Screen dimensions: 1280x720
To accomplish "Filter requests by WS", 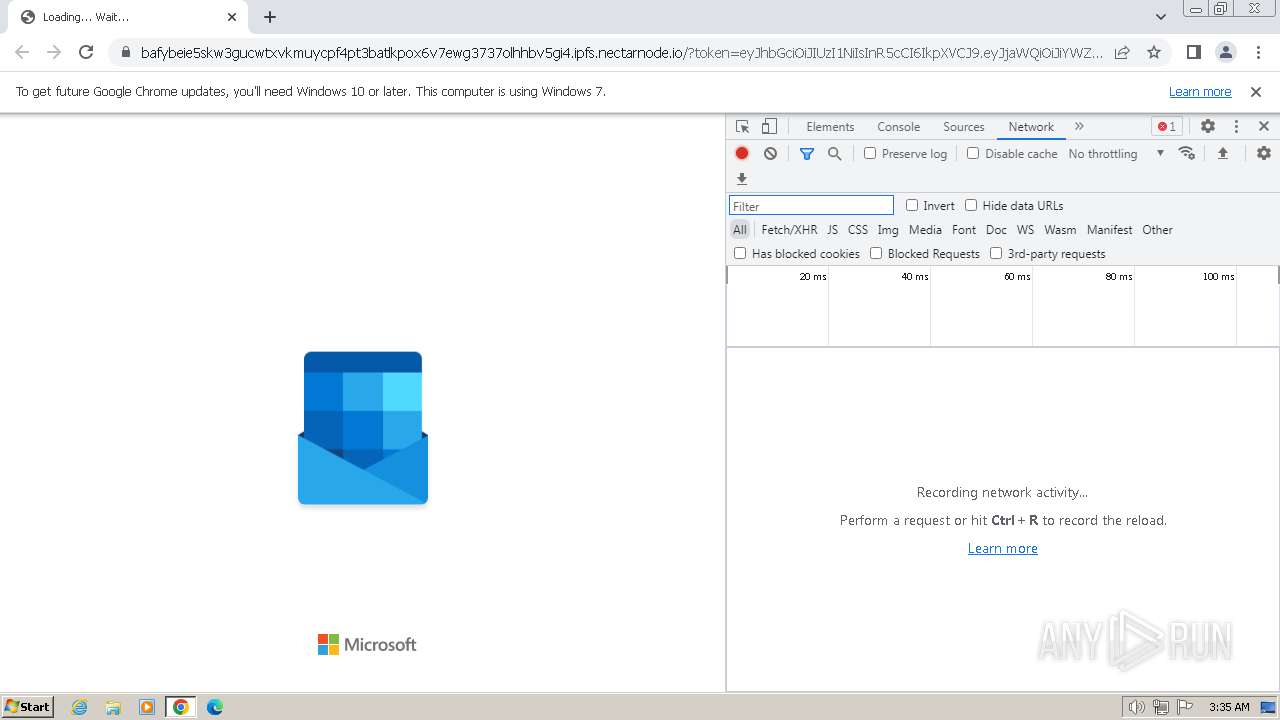I will (x=1025, y=230).
